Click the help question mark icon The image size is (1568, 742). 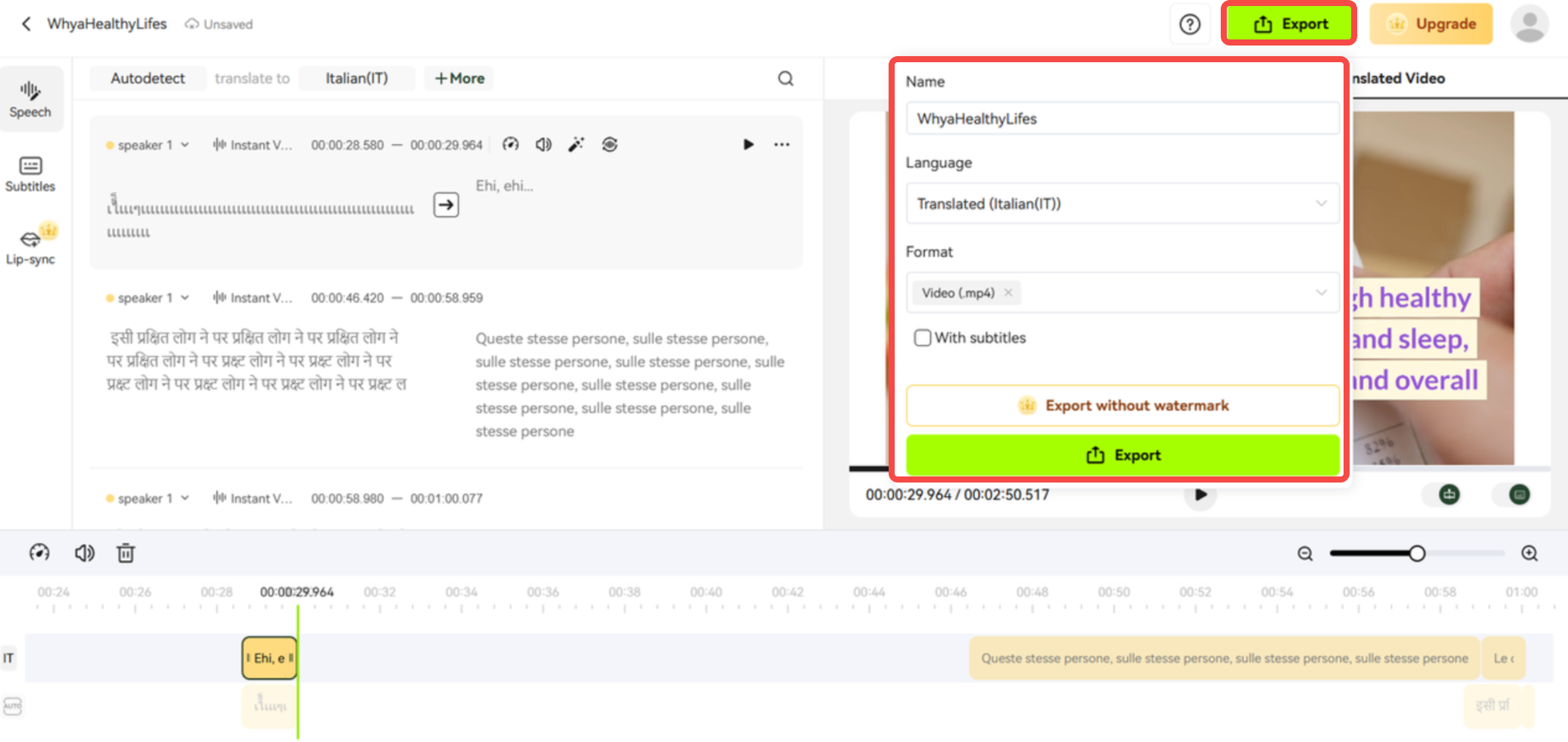point(1190,24)
